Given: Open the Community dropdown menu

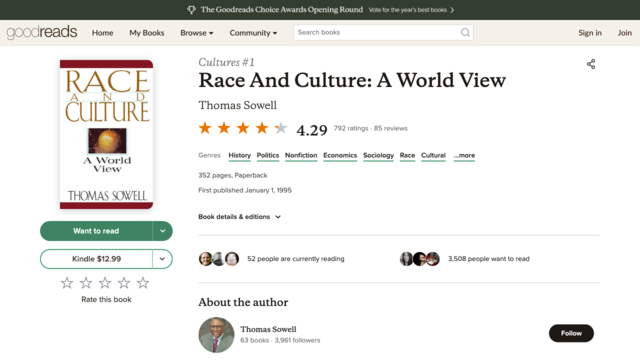Looking at the screenshot, I should 253,33.
